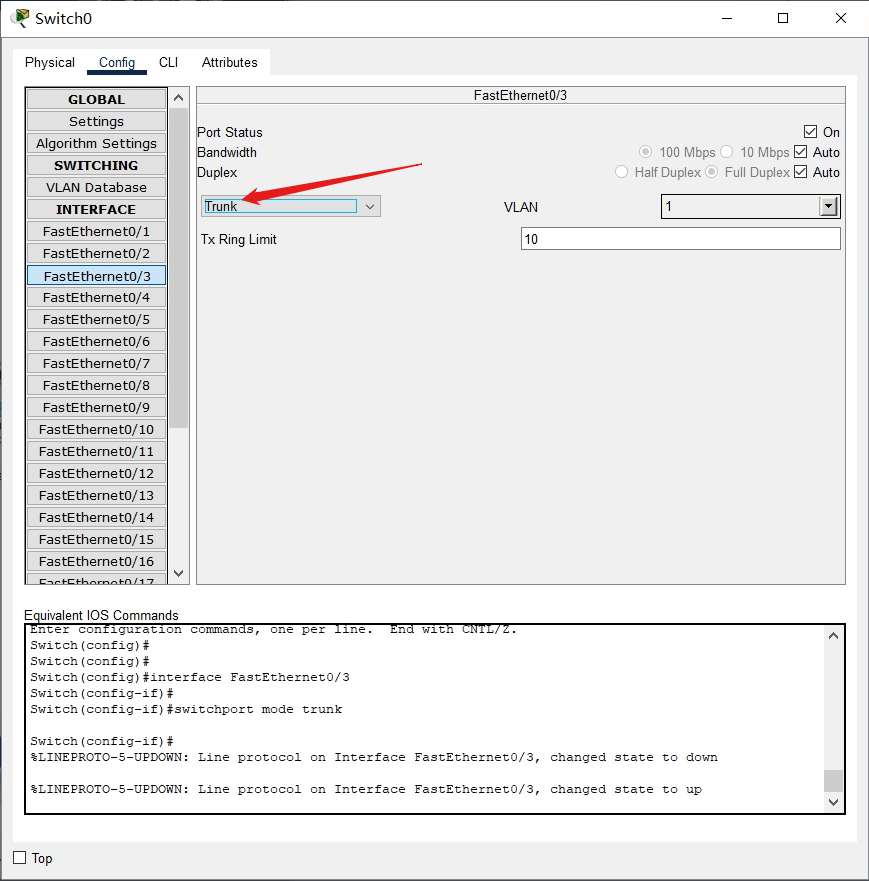
Task: Click IOS commands scroll up arrow
Action: [834, 636]
